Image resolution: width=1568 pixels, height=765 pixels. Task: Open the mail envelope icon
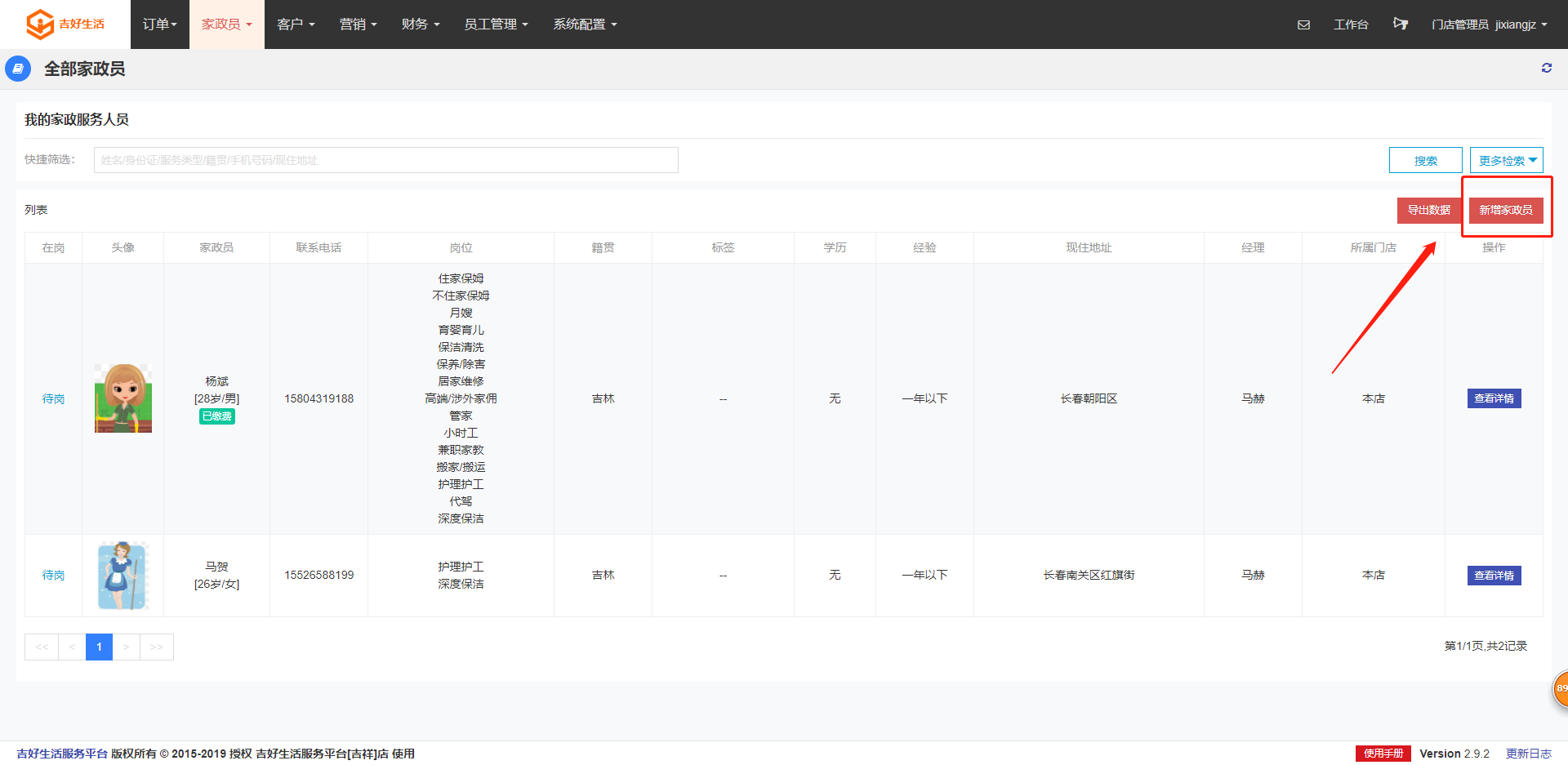(1303, 24)
